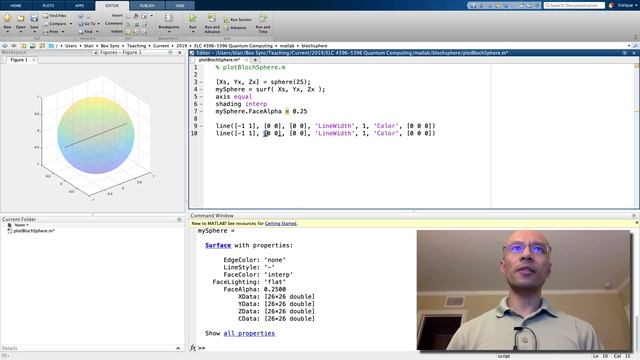
Task: Open the Print dropdown arrow
Action: point(63,31)
